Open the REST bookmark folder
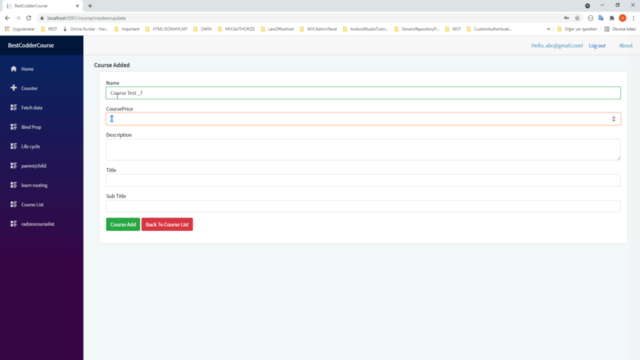This screenshot has height=360, width=640. pos(49,29)
